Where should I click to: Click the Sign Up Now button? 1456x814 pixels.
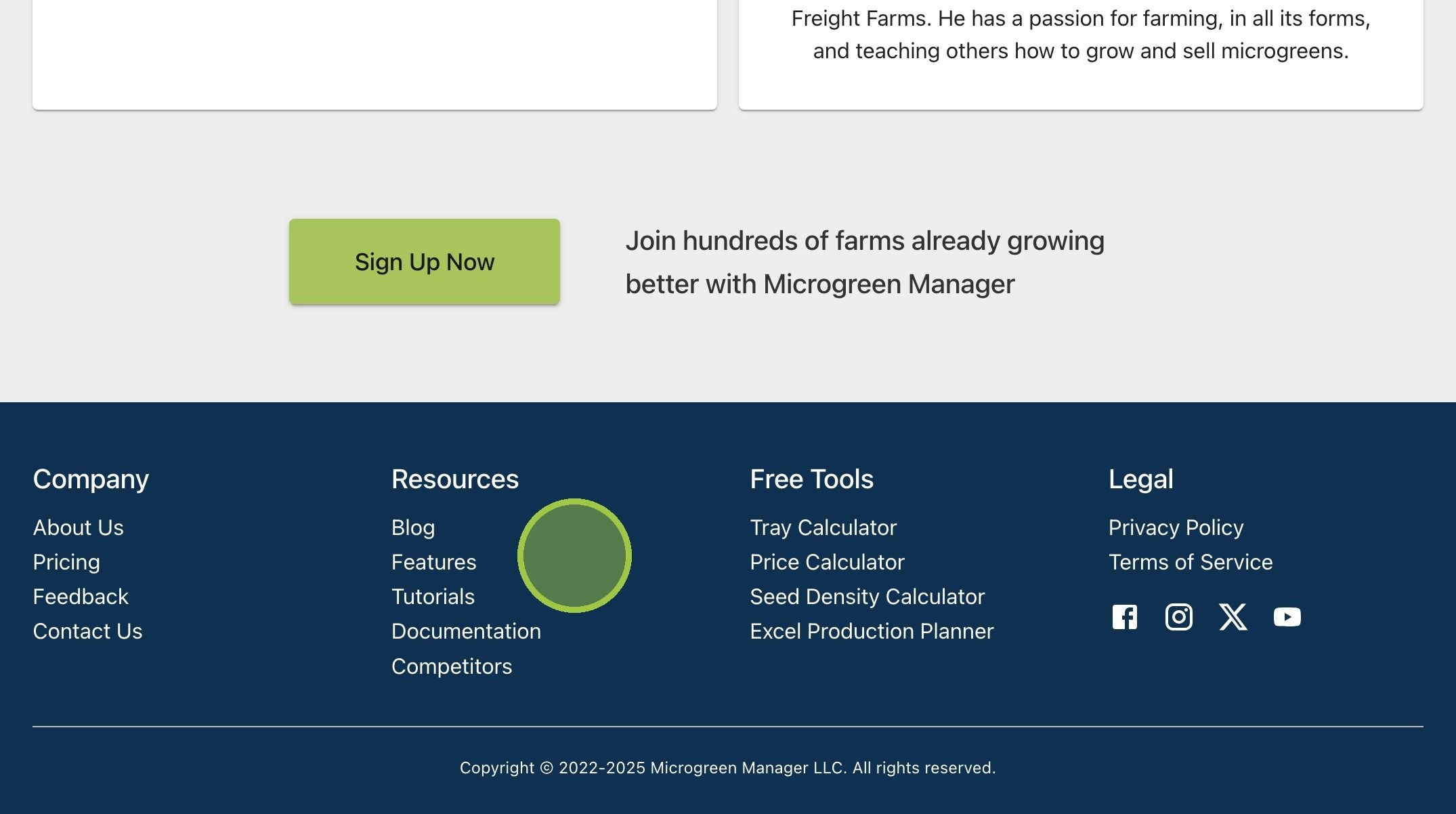pyautogui.click(x=425, y=261)
